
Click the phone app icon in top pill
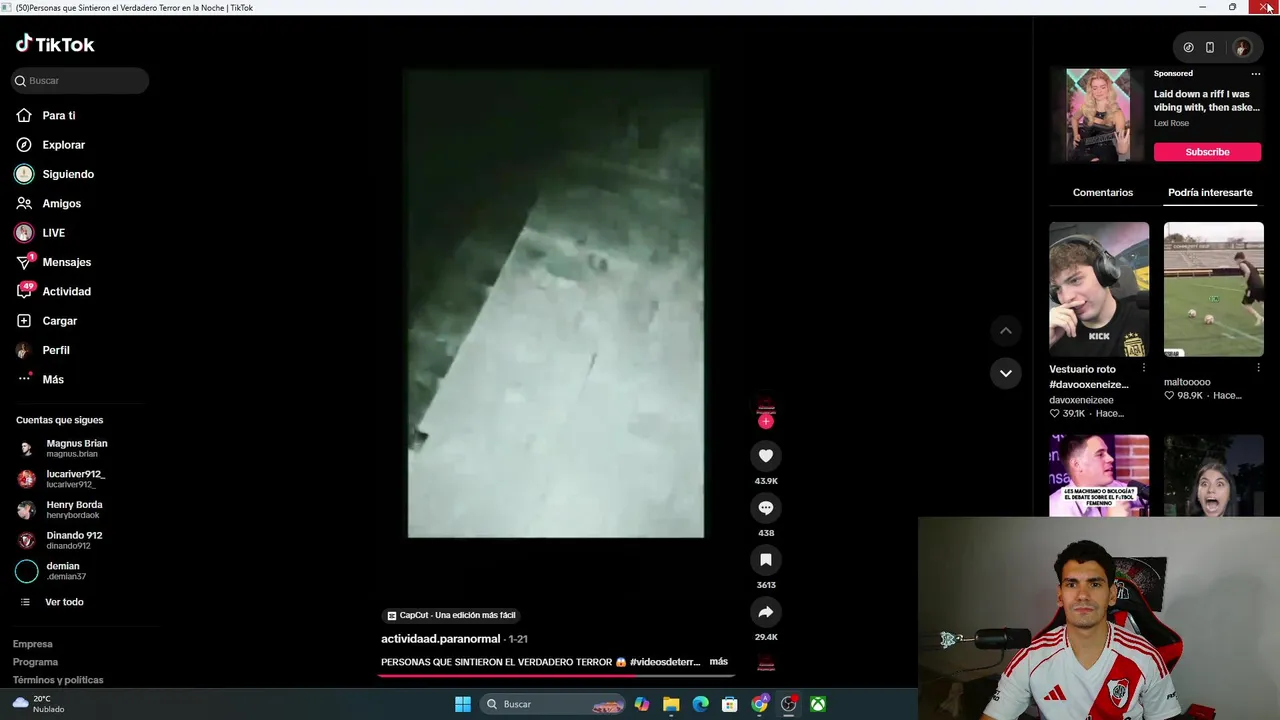coord(1210,47)
